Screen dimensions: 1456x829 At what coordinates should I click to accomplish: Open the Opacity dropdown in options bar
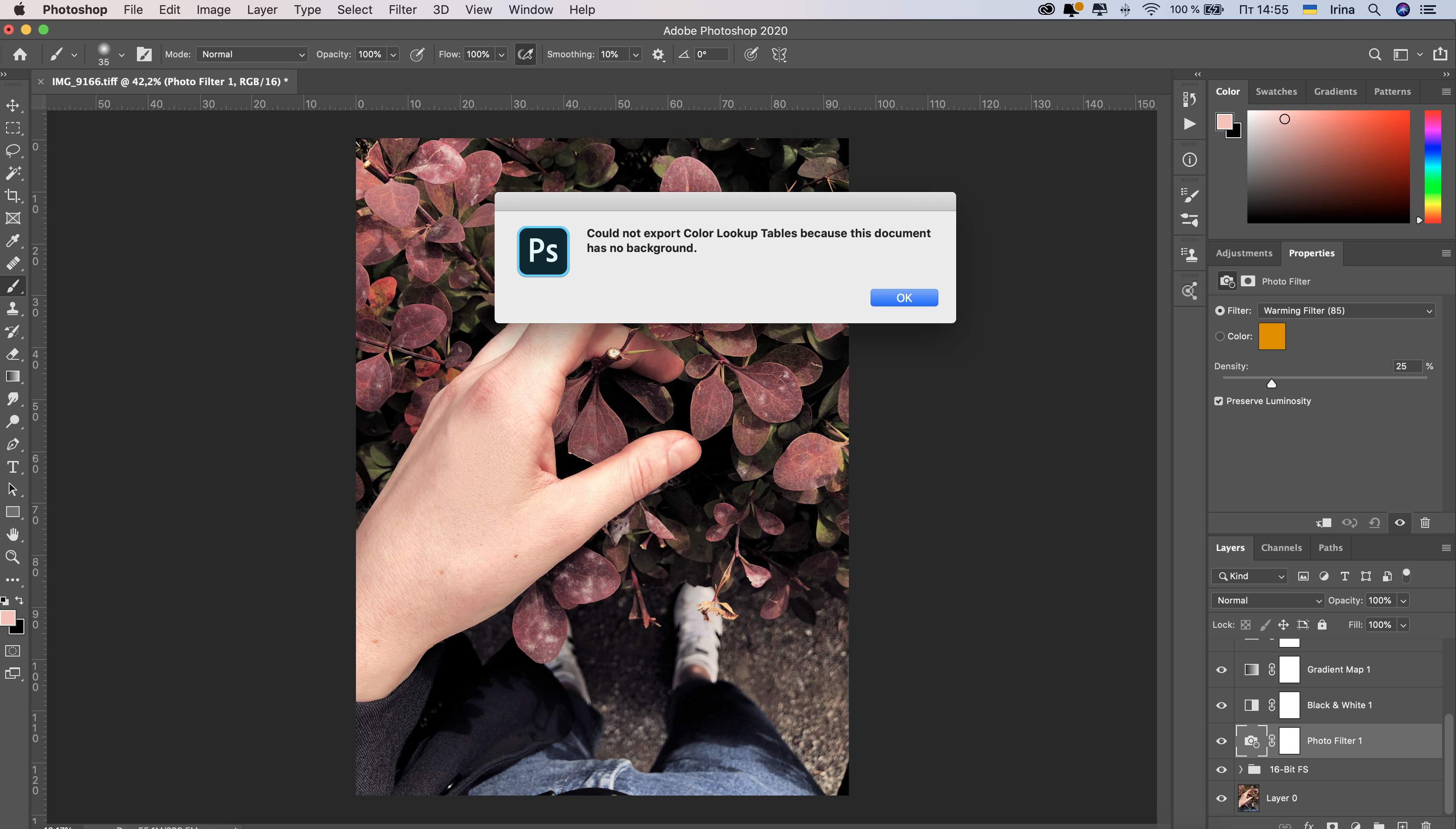393,55
